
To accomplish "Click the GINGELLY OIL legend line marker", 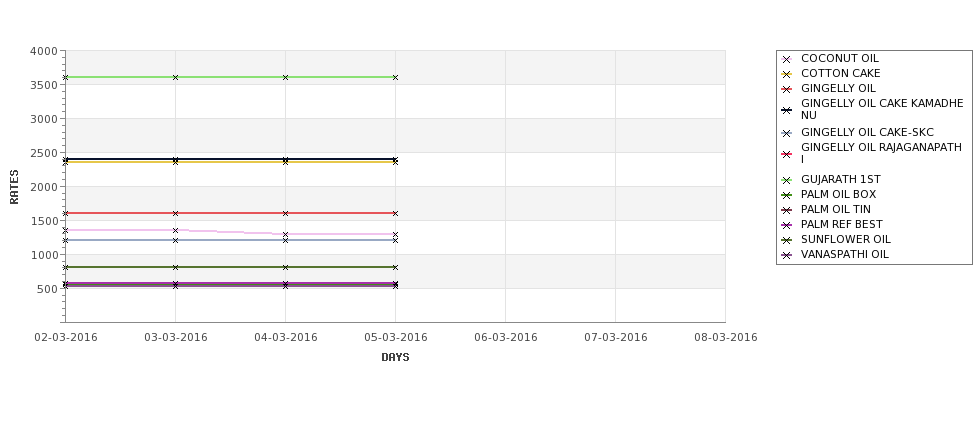I will (x=786, y=89).
